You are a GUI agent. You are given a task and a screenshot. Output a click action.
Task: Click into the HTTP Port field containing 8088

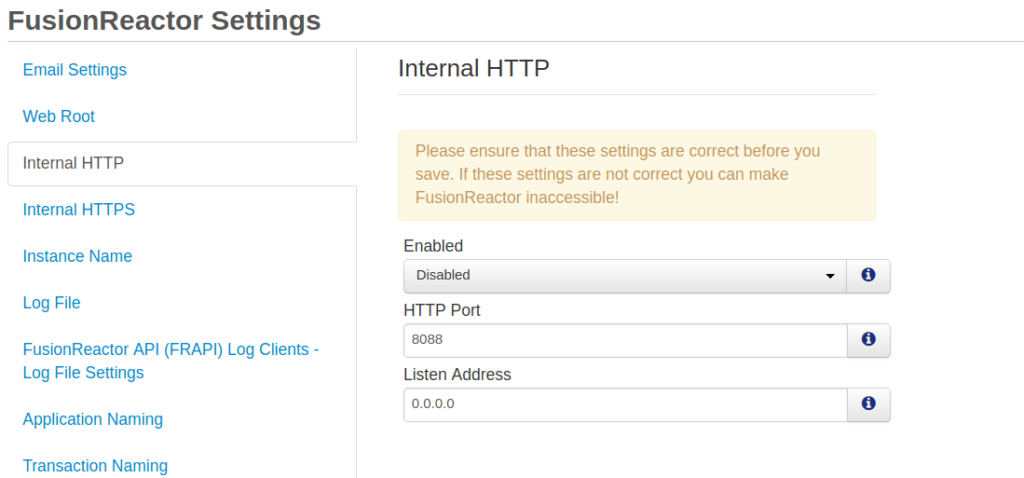point(625,340)
